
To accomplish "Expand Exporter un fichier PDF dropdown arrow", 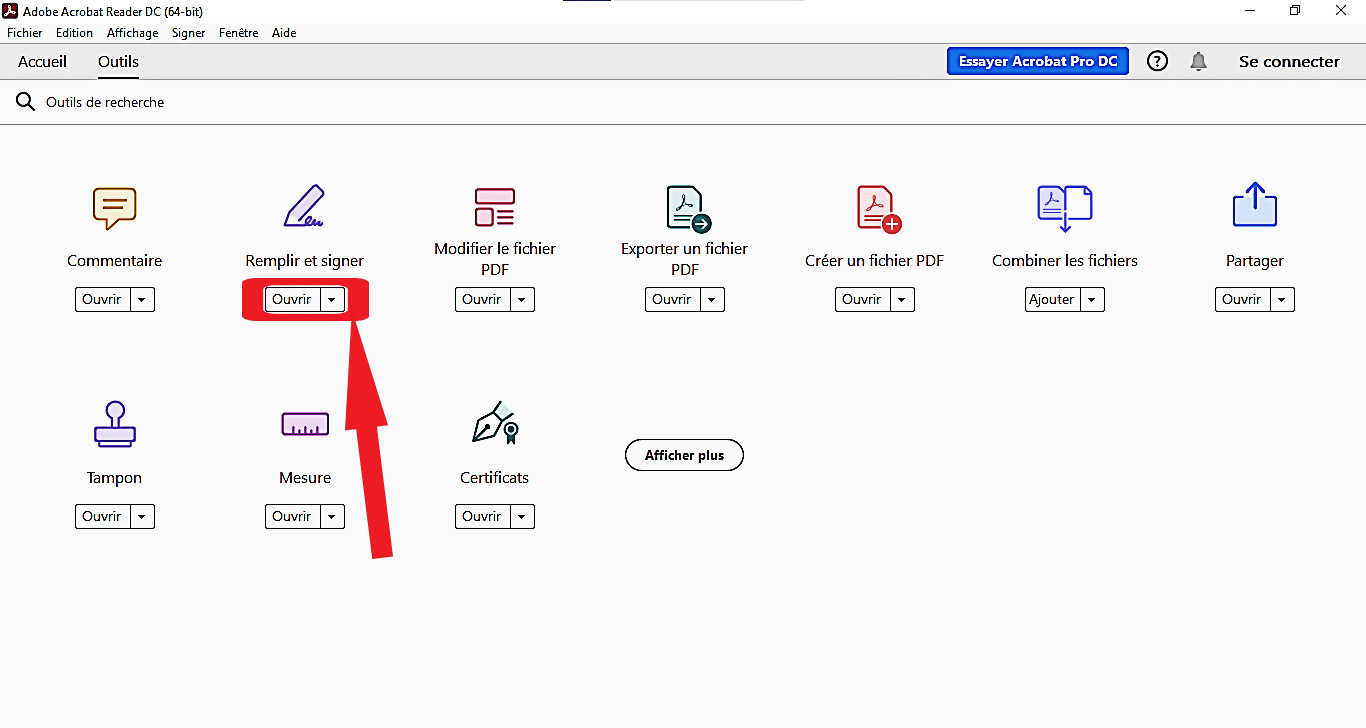I will (712, 299).
